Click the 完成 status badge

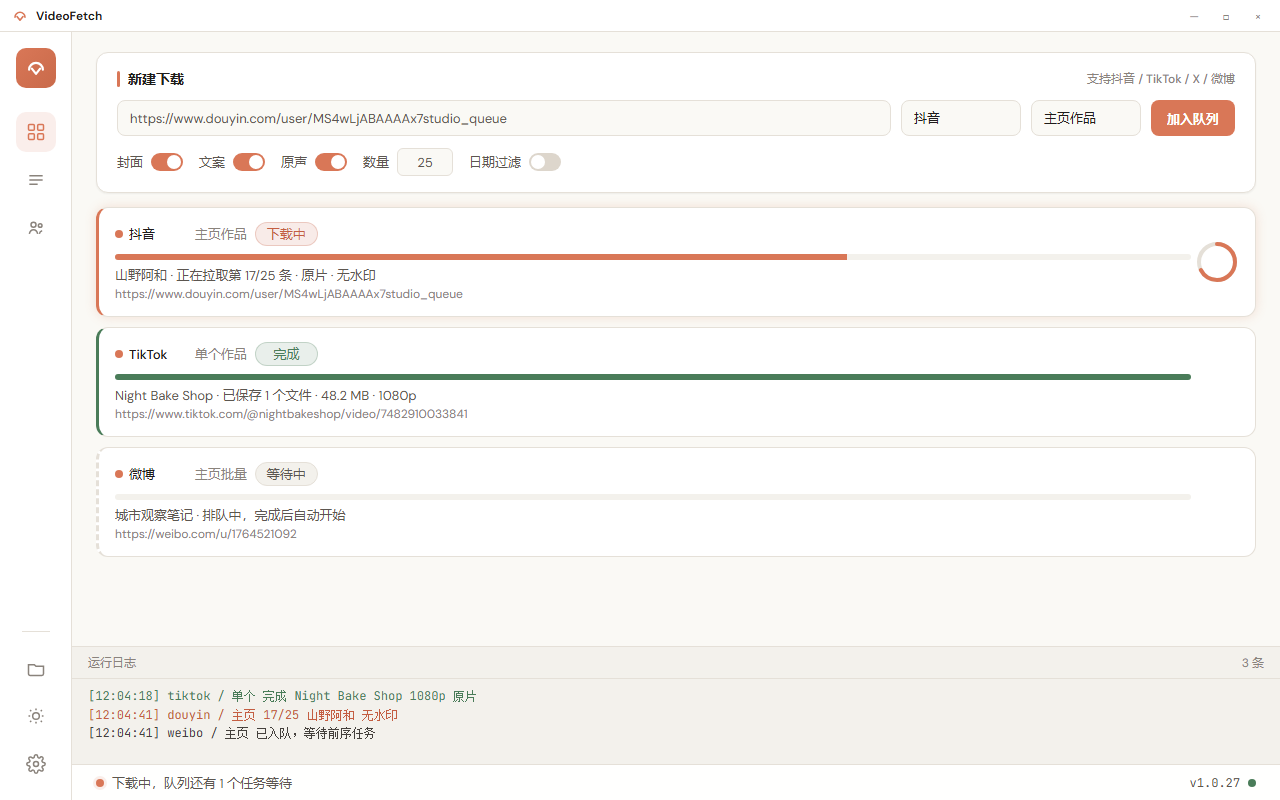coord(286,354)
